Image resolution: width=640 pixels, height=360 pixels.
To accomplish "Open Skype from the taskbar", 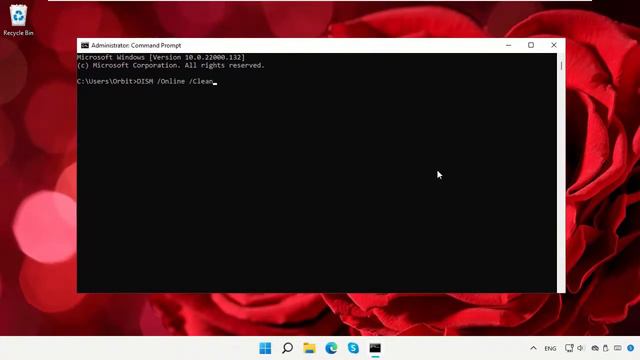I will (x=353, y=348).
